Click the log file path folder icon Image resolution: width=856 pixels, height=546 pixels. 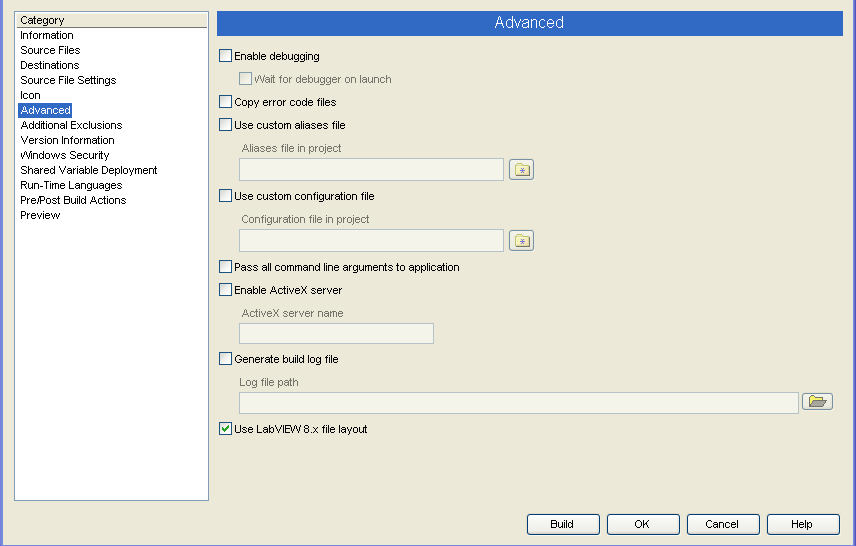point(817,402)
